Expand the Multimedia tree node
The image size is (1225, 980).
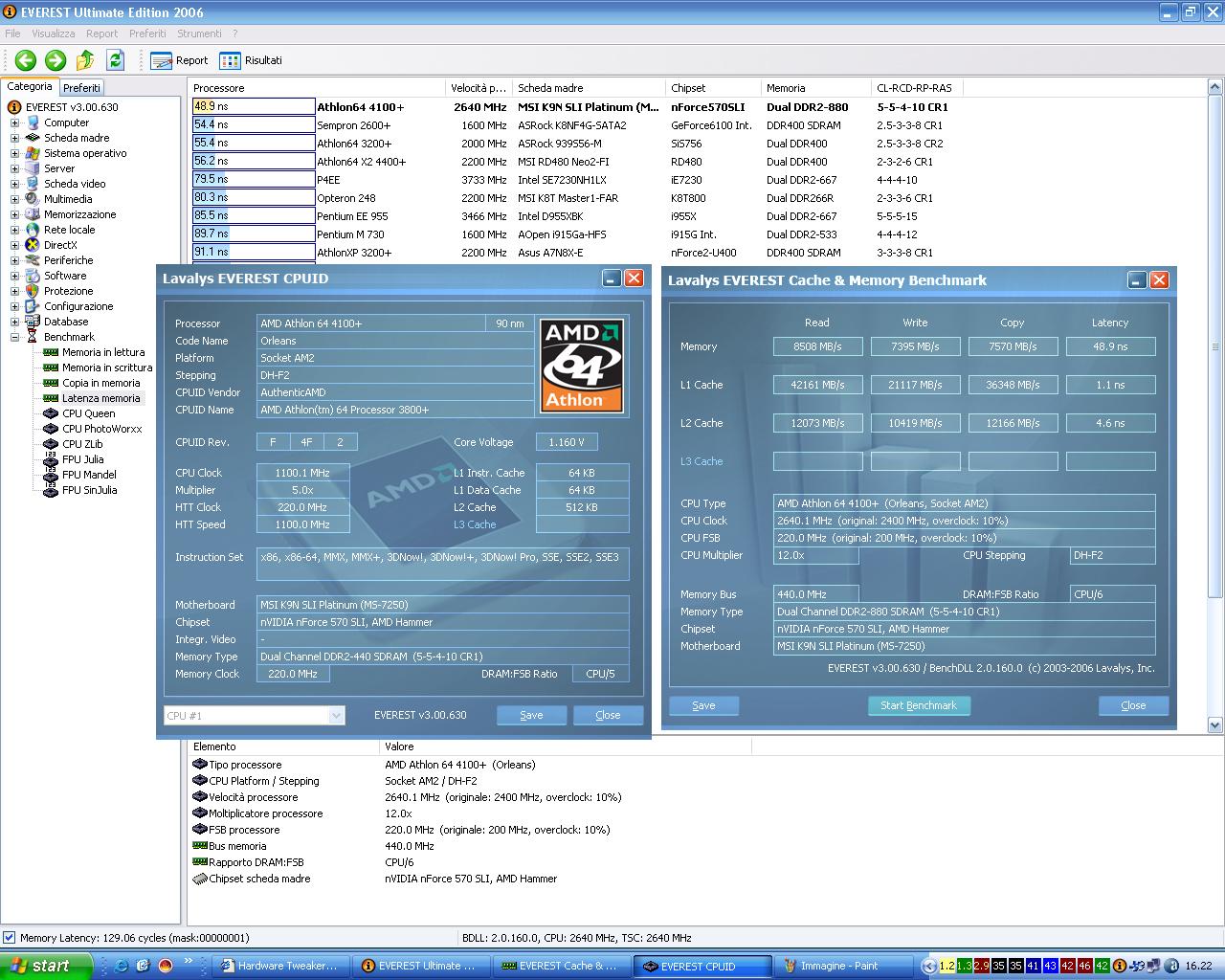point(14,199)
